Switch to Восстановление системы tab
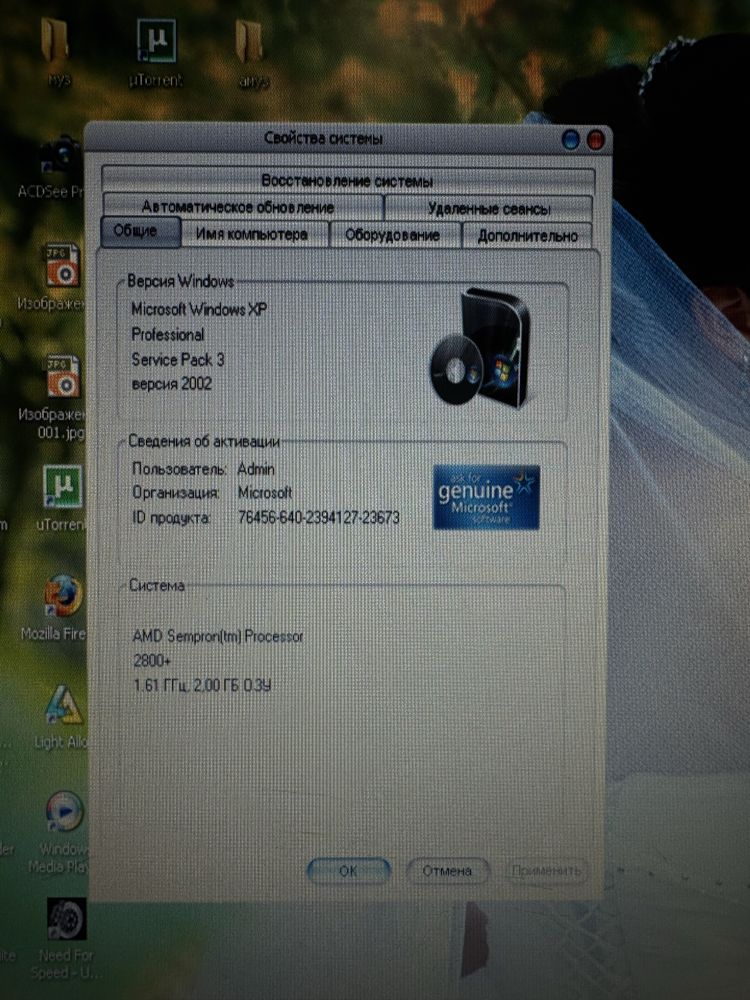This screenshot has height=1000, width=750. tap(348, 180)
